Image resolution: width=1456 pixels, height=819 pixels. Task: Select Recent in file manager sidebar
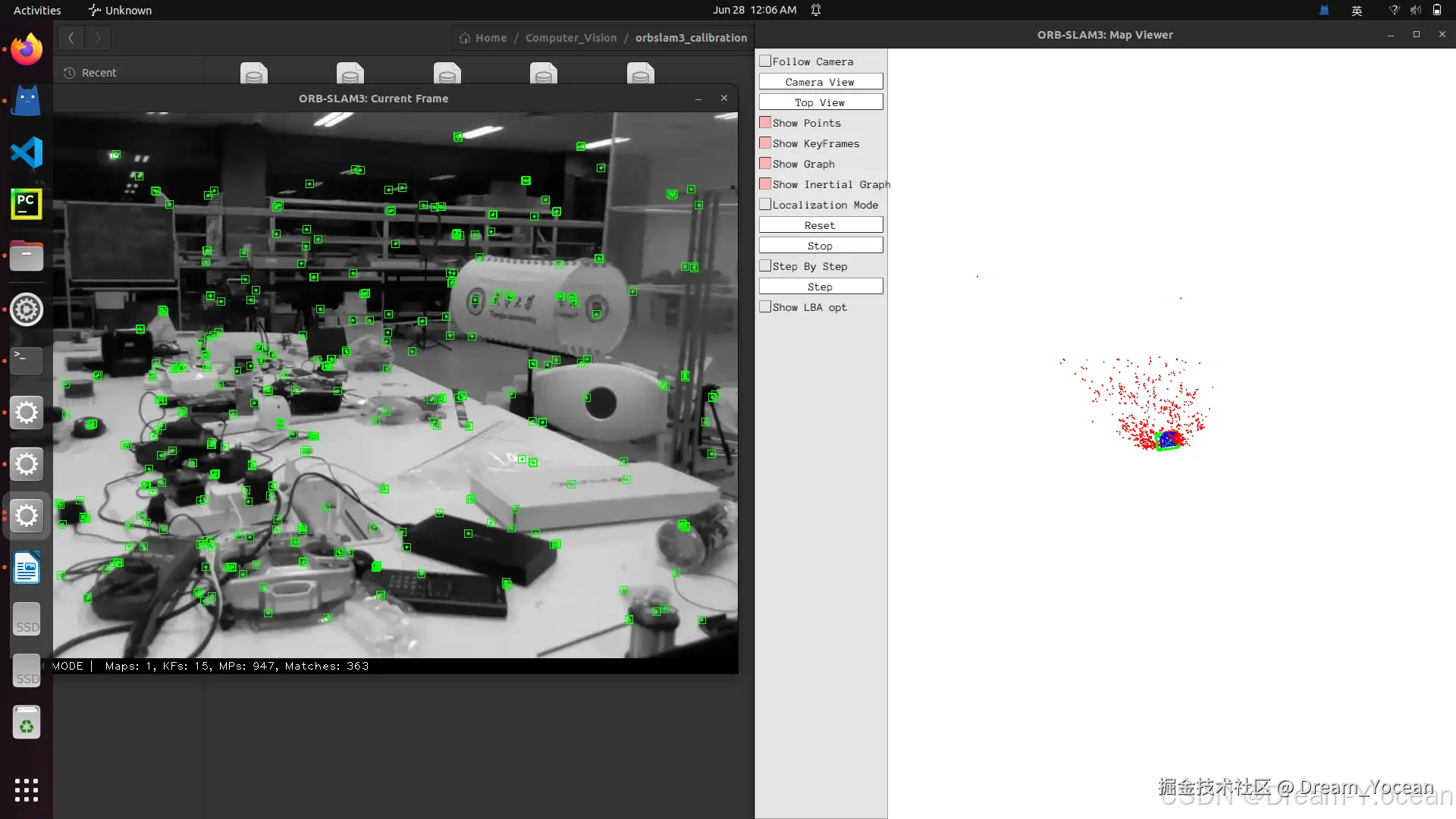pyautogui.click(x=99, y=73)
